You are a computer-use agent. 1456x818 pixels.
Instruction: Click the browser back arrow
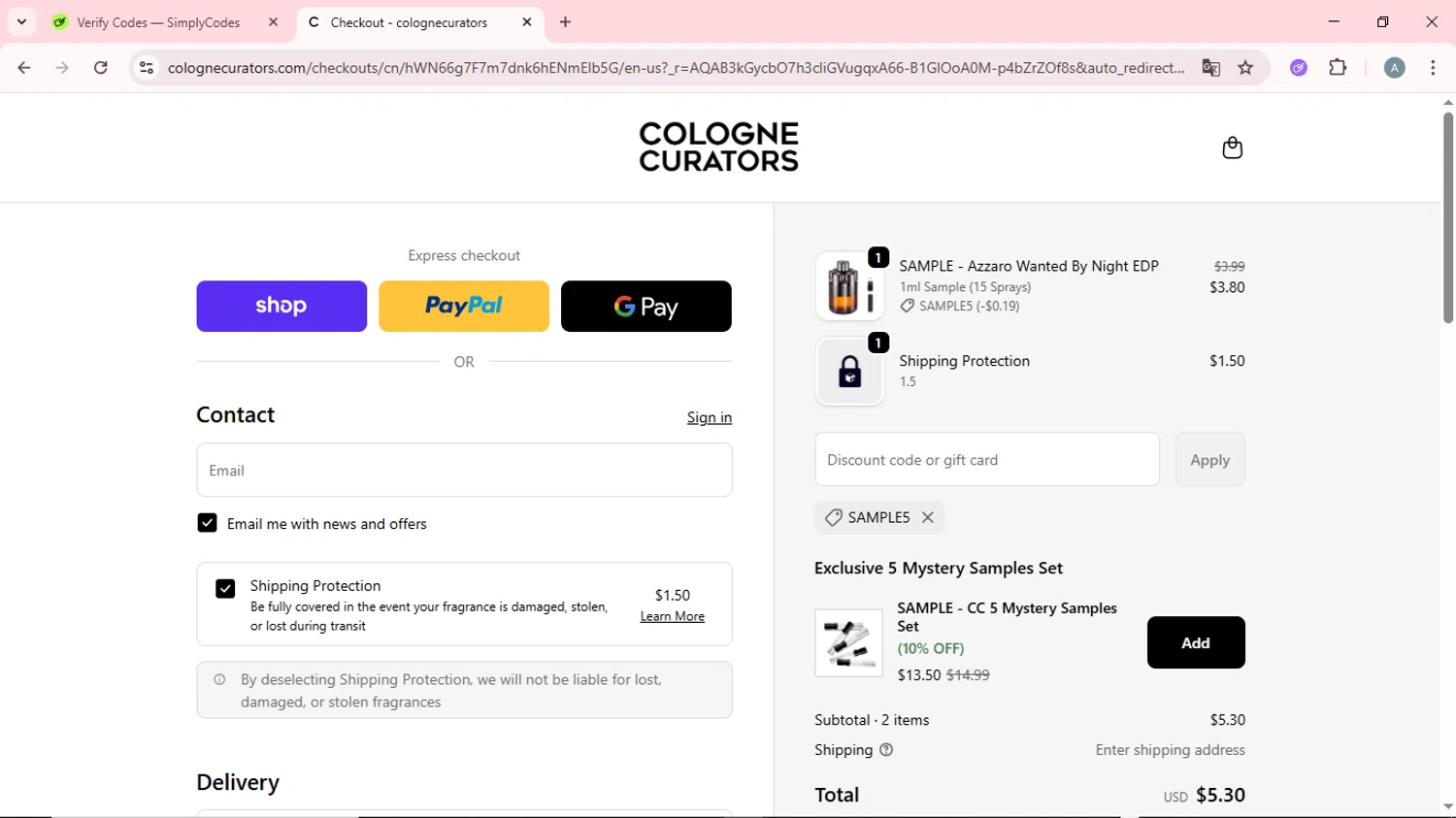(24, 68)
